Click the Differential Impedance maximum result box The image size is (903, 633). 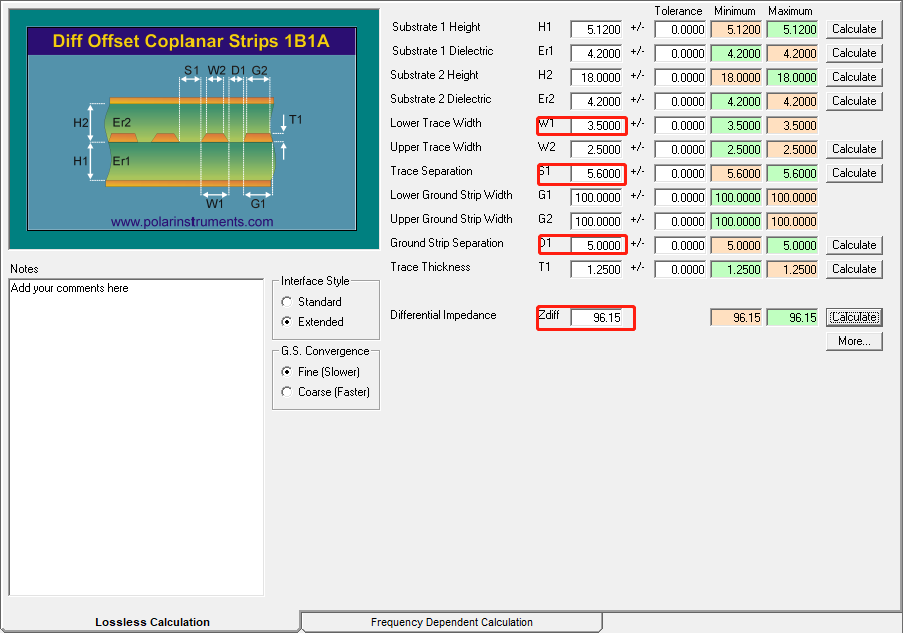tap(792, 318)
